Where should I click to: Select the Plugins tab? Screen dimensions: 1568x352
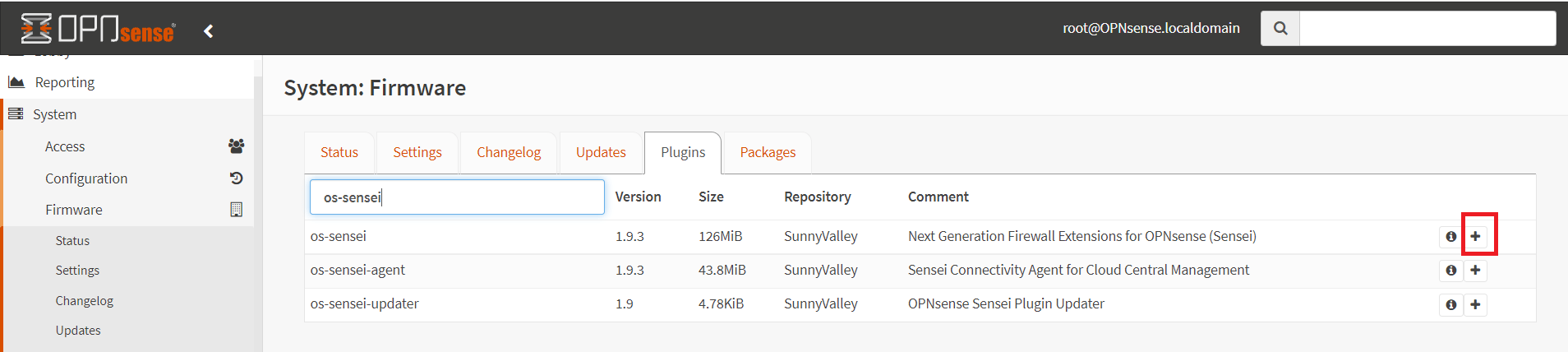coord(683,152)
